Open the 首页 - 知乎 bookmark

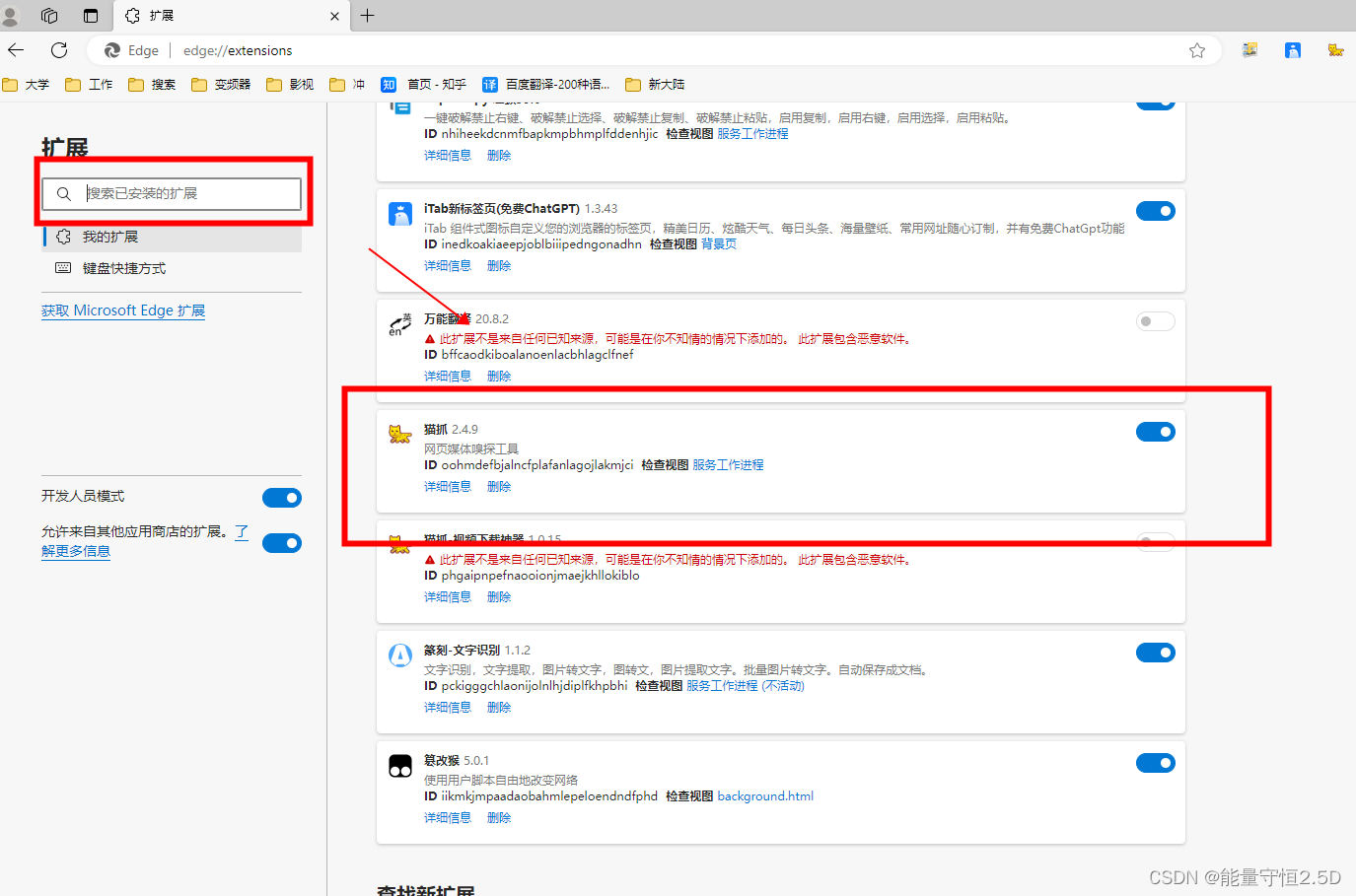(424, 85)
